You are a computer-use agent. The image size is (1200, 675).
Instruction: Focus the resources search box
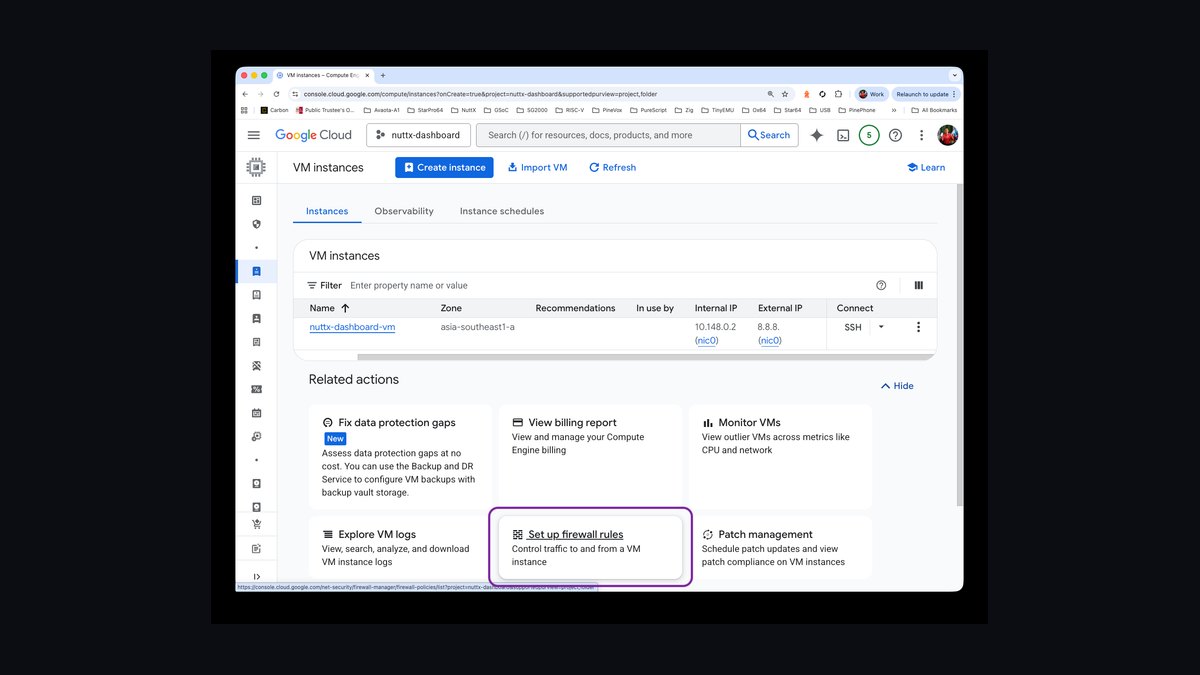point(609,135)
